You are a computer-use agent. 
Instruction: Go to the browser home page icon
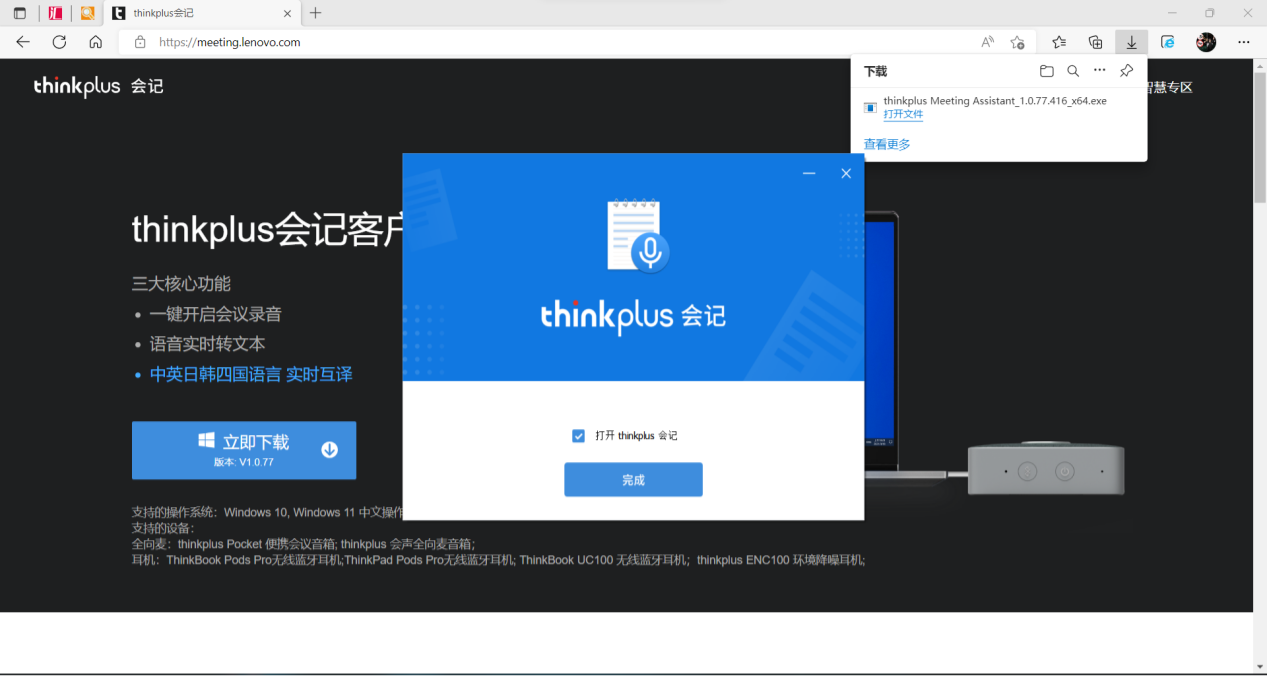pyautogui.click(x=96, y=42)
